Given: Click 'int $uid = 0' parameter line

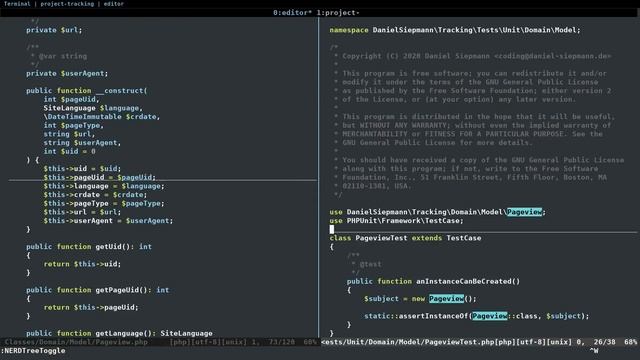Looking at the screenshot, I should 69,151.
